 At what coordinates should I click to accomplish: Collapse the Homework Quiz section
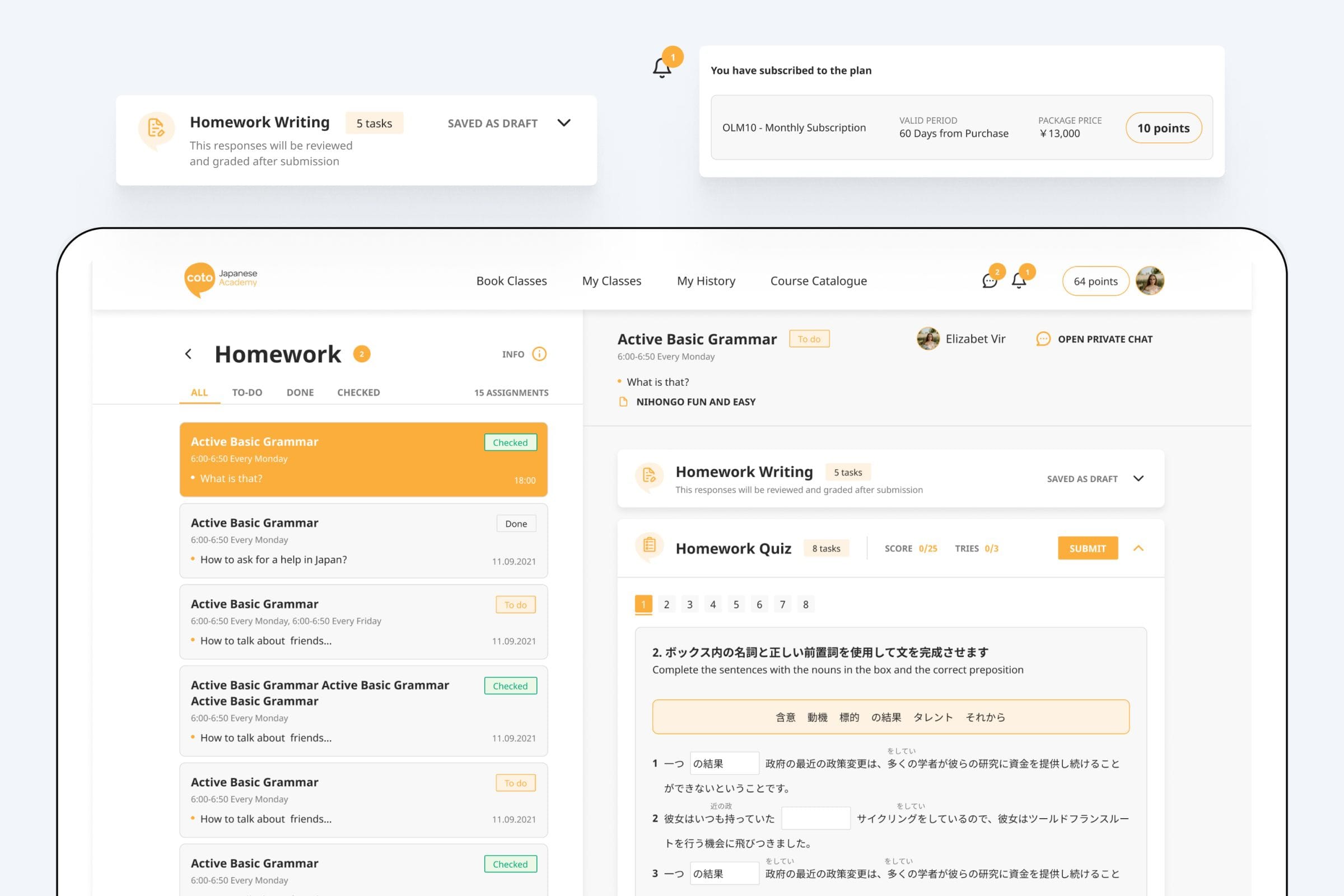tap(1138, 548)
